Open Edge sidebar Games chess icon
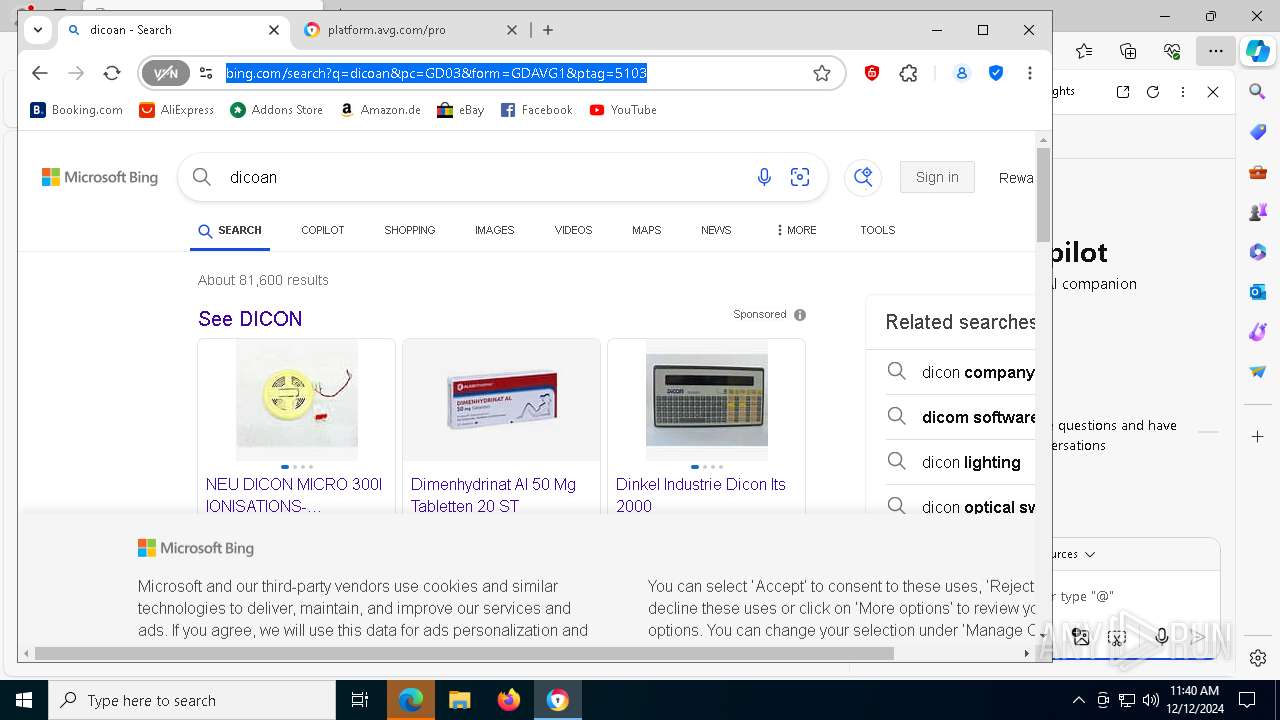Image resolution: width=1280 pixels, height=720 pixels. point(1258,212)
